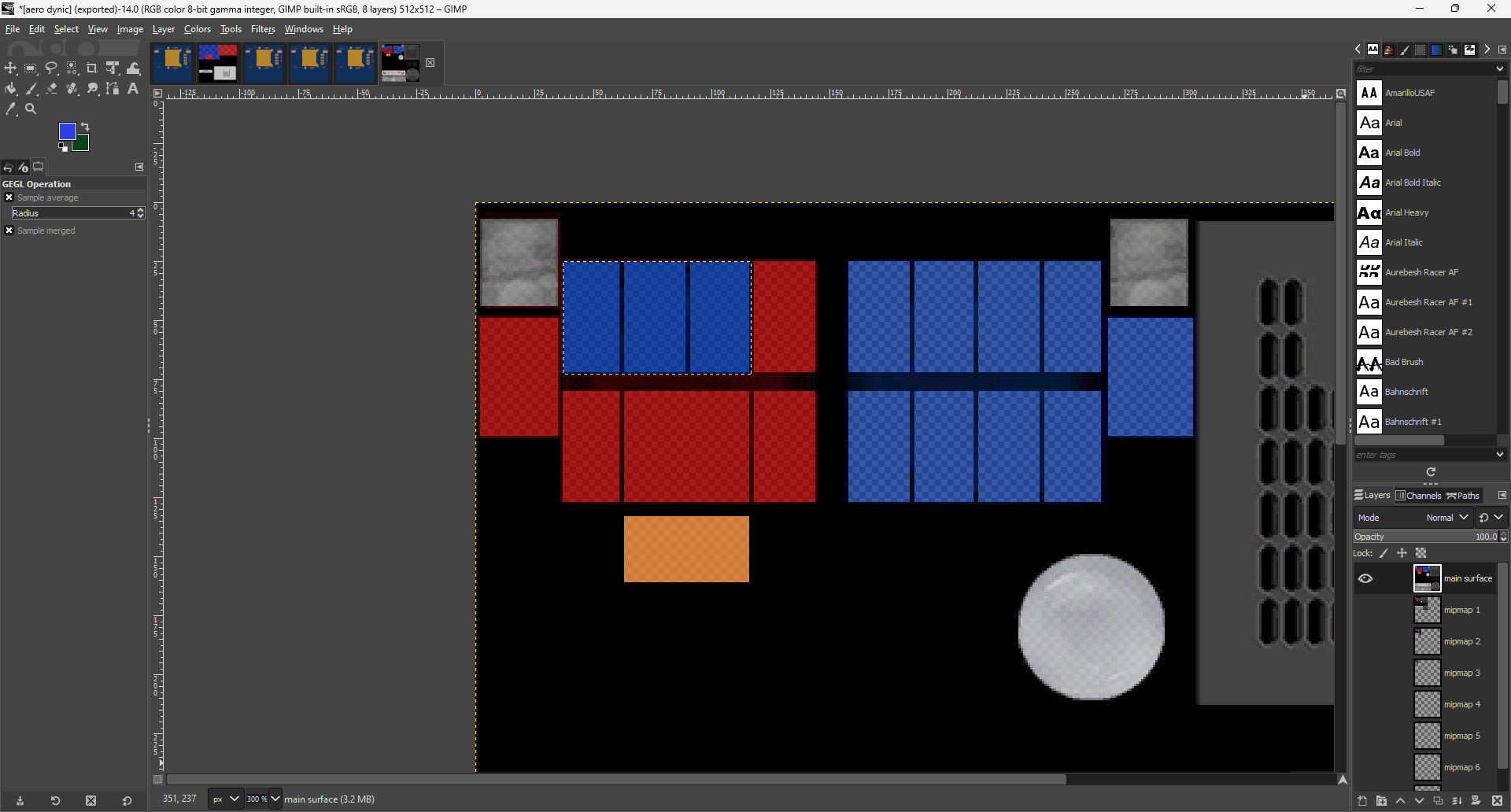The width and height of the screenshot is (1511, 812).
Task: Choose the Bucket Fill tool
Action: tap(11, 89)
